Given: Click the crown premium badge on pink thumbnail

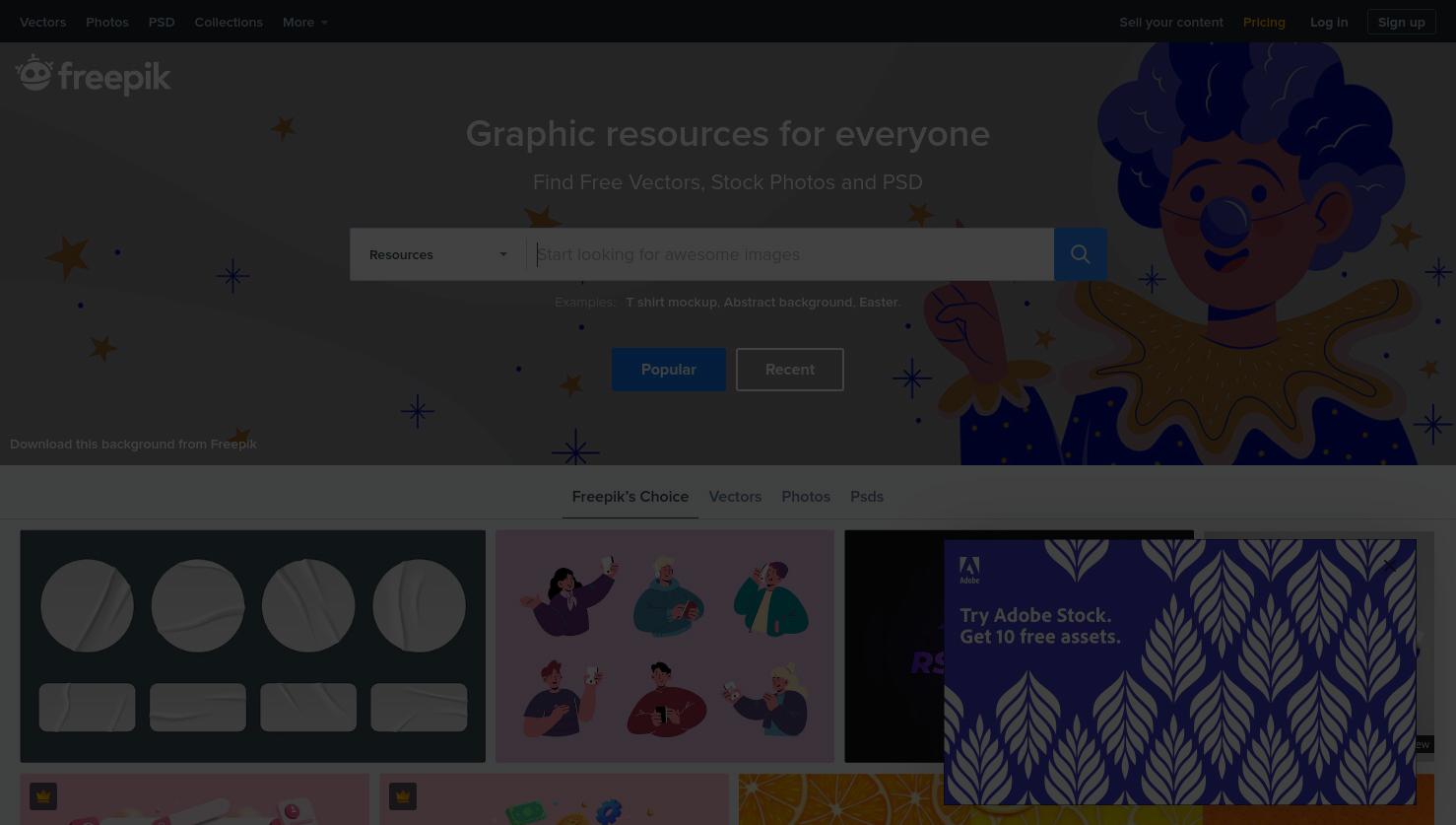Looking at the screenshot, I should click(43, 796).
